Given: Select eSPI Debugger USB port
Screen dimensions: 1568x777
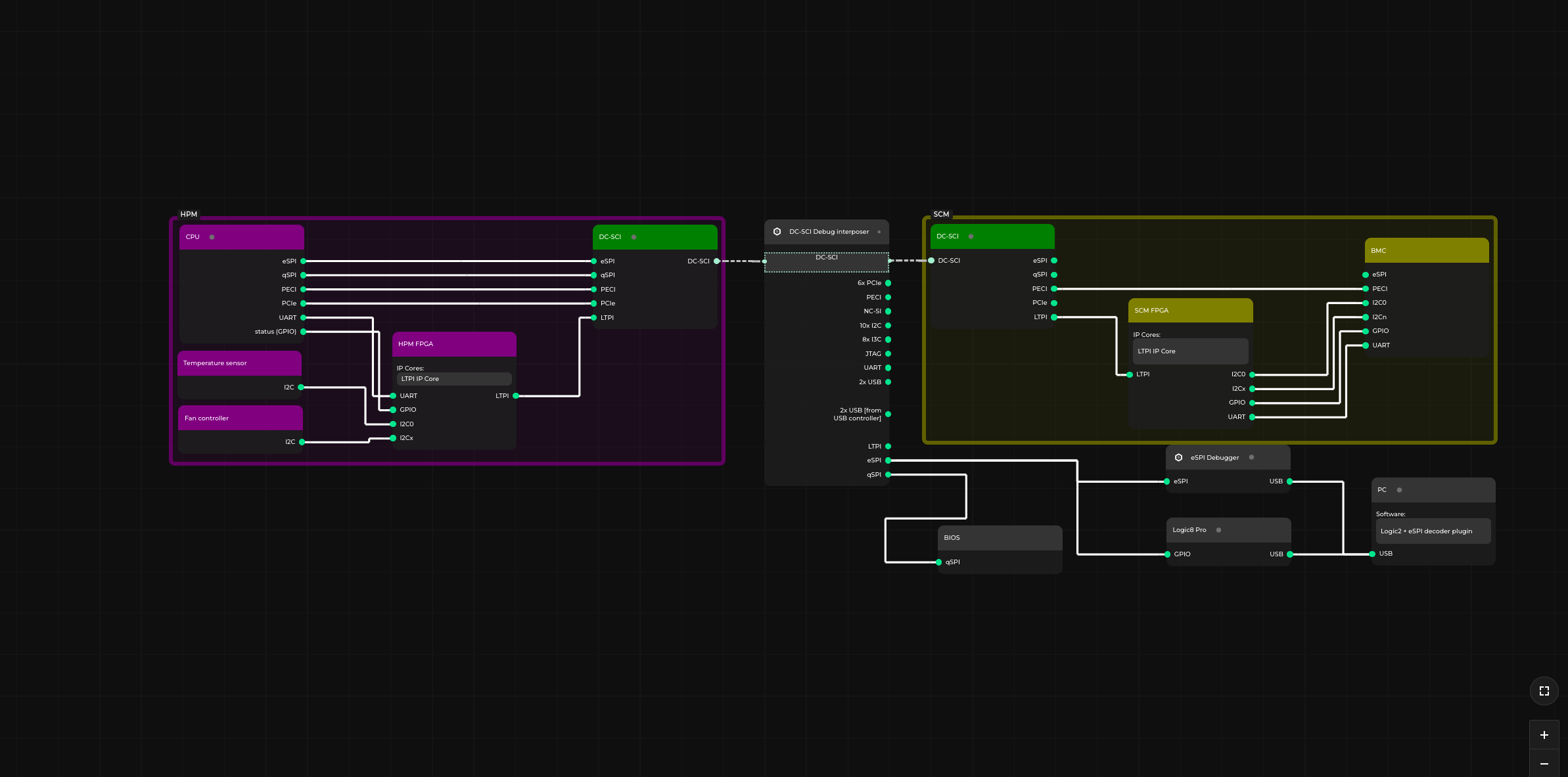Looking at the screenshot, I should pyautogui.click(x=1289, y=481).
